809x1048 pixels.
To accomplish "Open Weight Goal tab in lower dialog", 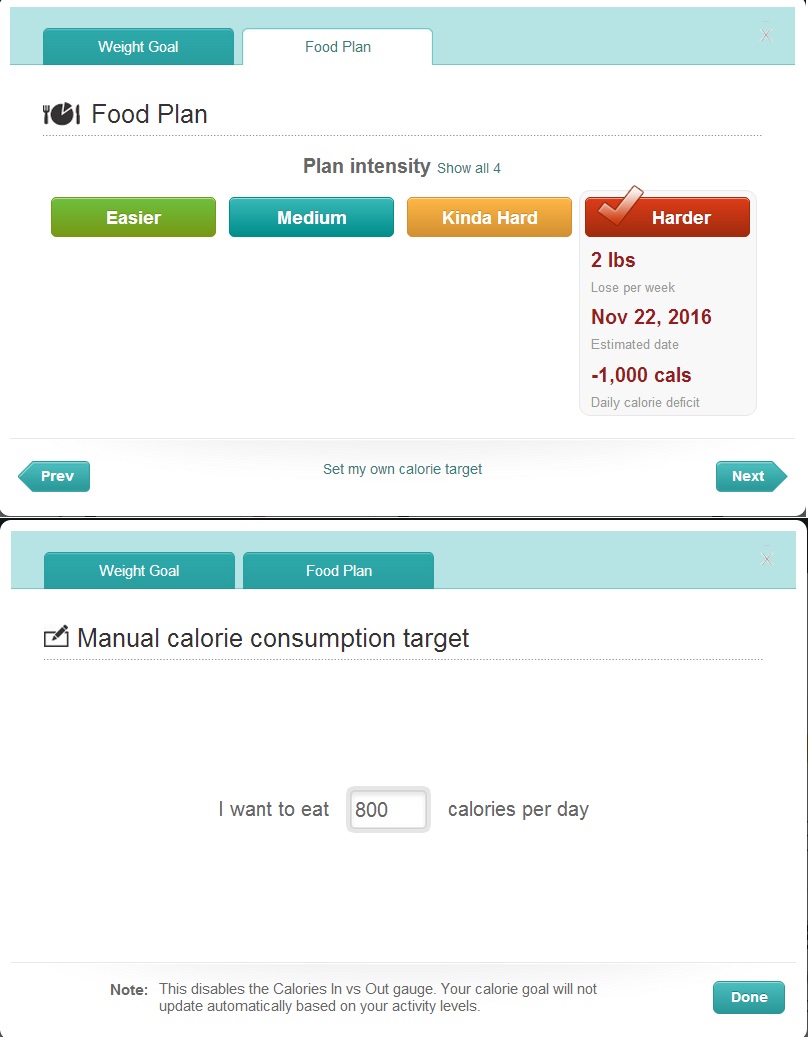I will pyautogui.click(x=139, y=571).
